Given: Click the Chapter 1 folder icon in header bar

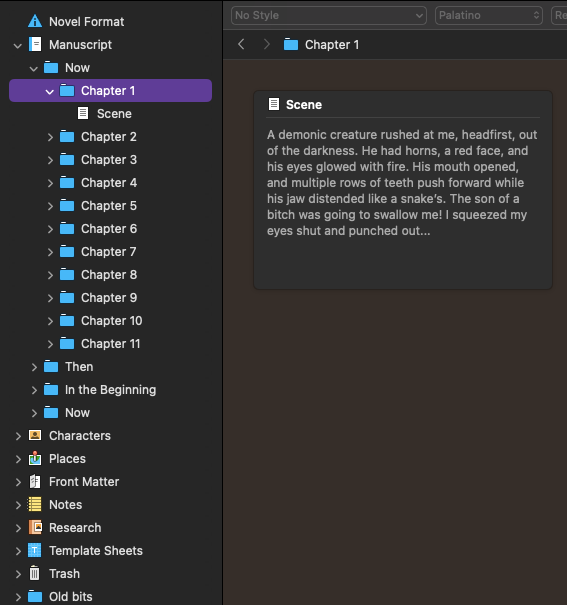Looking at the screenshot, I should [x=291, y=44].
